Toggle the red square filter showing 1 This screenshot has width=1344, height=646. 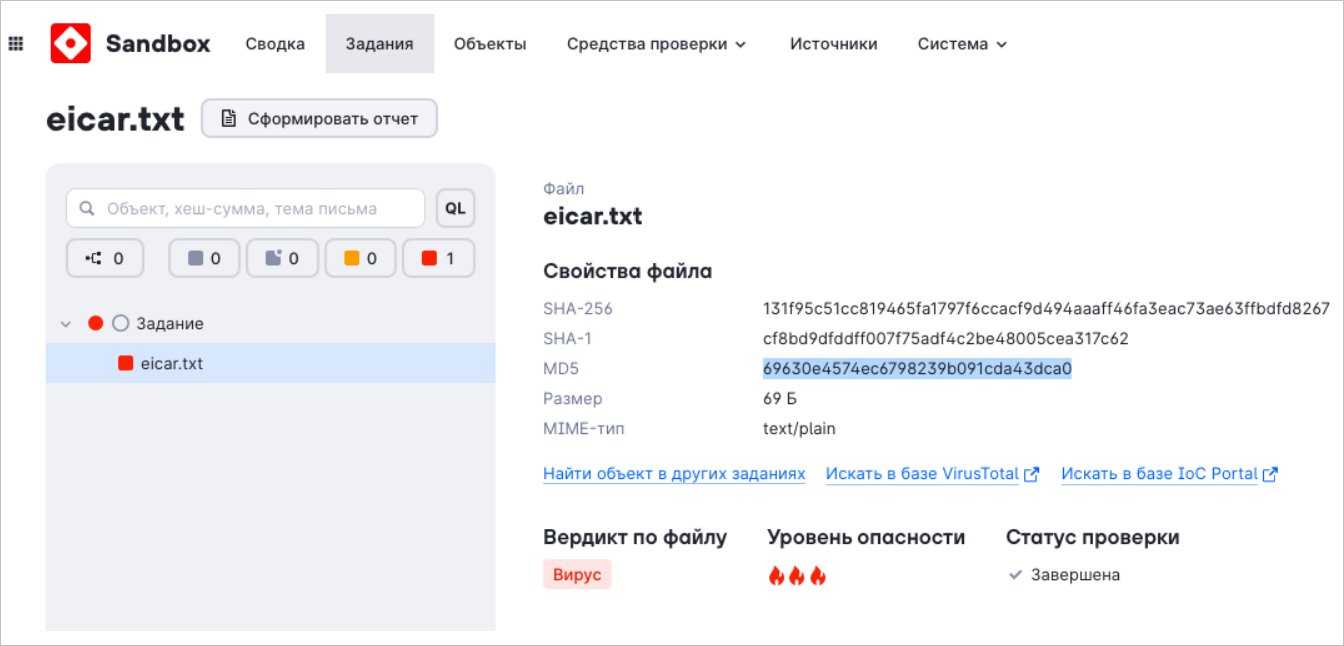(x=438, y=258)
